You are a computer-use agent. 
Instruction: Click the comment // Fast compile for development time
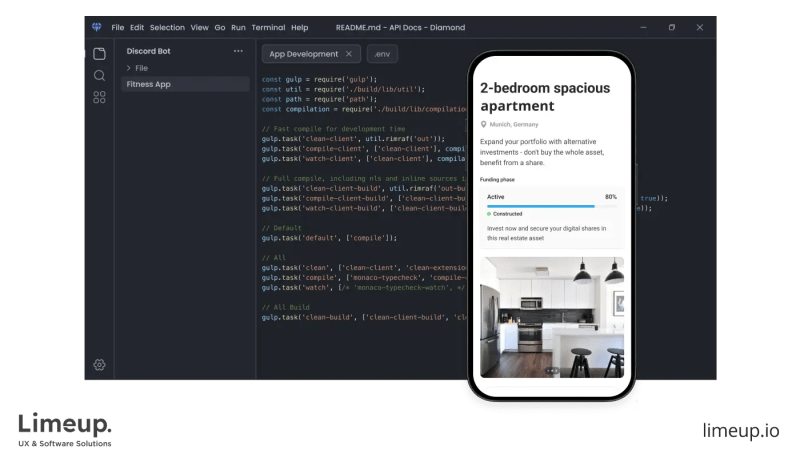pyautogui.click(x=334, y=129)
